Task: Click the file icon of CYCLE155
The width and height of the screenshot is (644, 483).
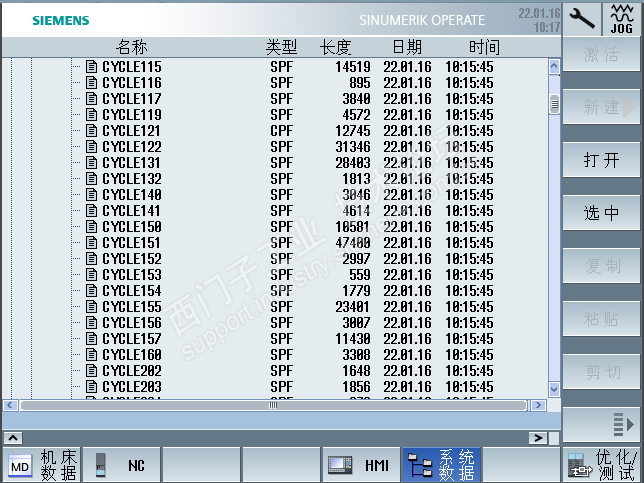Action: click(x=91, y=307)
